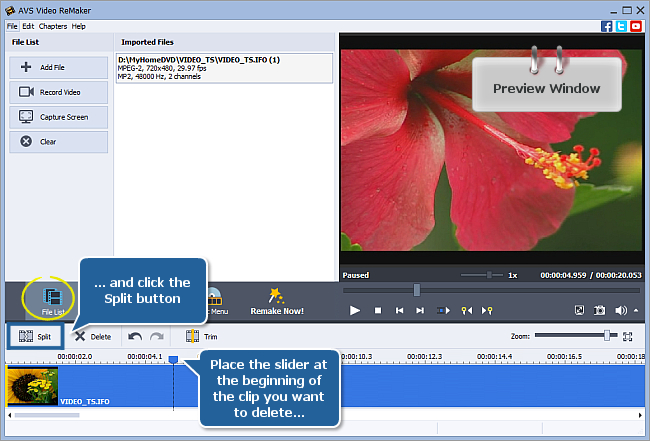
Task: Open the Trim tool
Action: pyautogui.click(x=201, y=337)
